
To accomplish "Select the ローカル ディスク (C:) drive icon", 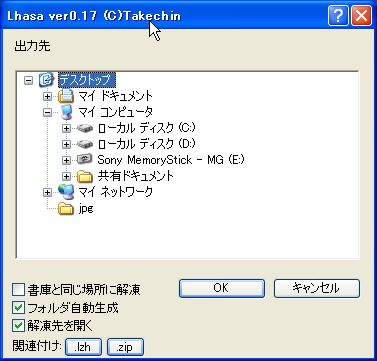I will [x=85, y=128].
